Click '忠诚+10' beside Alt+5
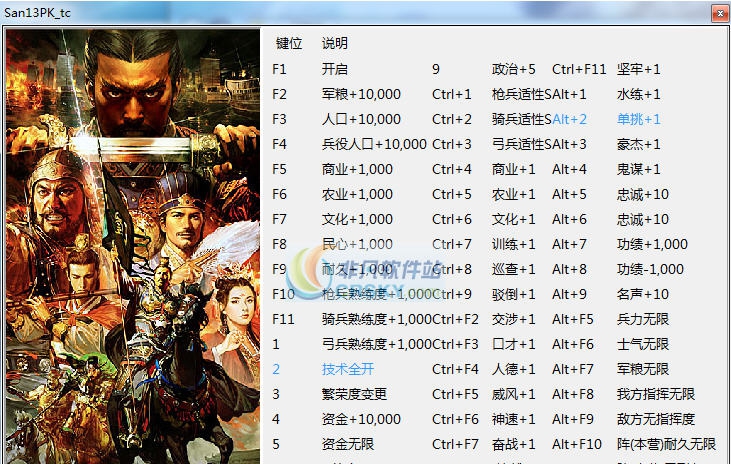 click(642, 194)
